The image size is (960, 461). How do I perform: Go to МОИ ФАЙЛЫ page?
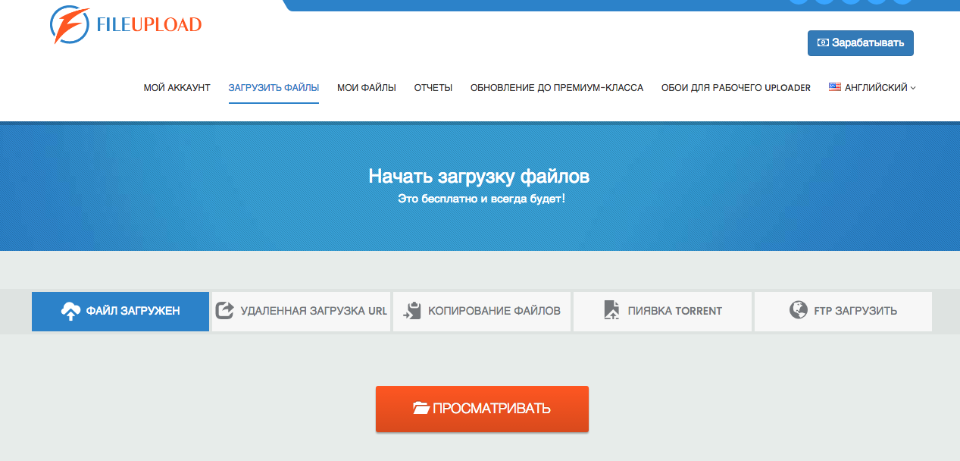click(366, 88)
